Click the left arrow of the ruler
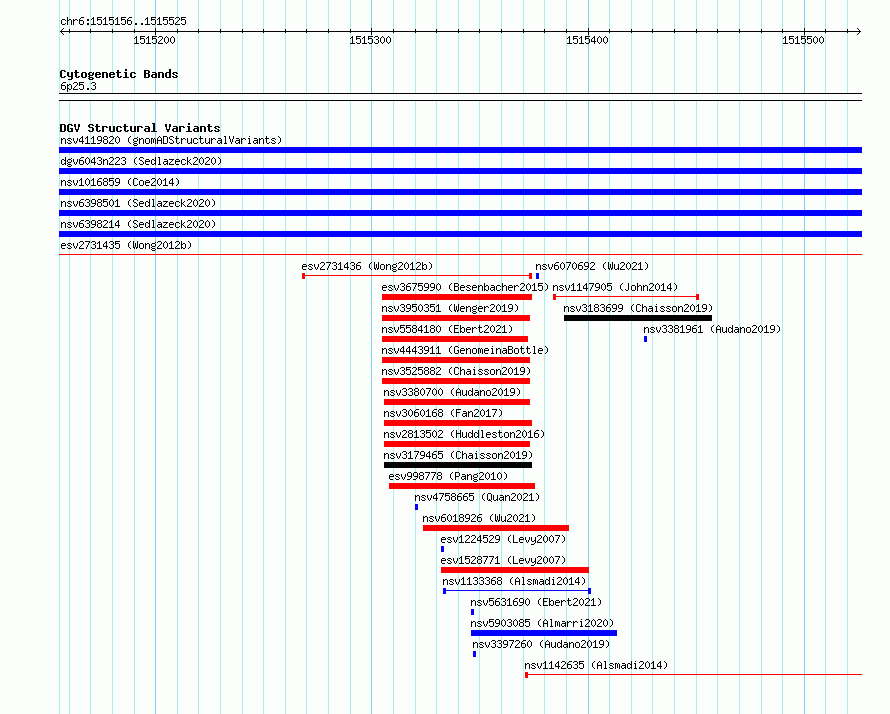890x714 pixels. click(63, 31)
